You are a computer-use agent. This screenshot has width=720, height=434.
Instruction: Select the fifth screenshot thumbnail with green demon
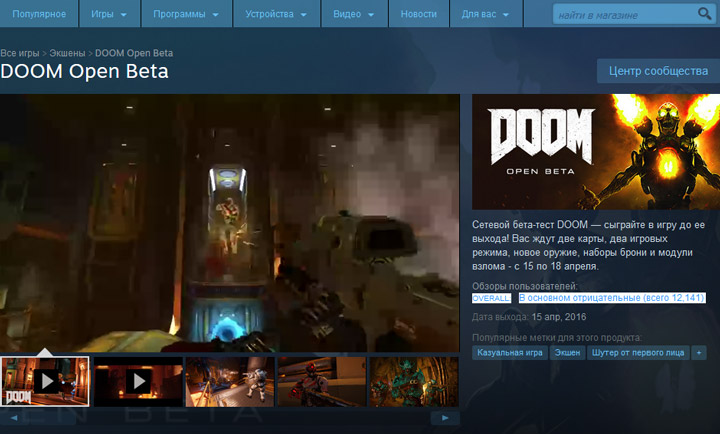click(x=414, y=382)
